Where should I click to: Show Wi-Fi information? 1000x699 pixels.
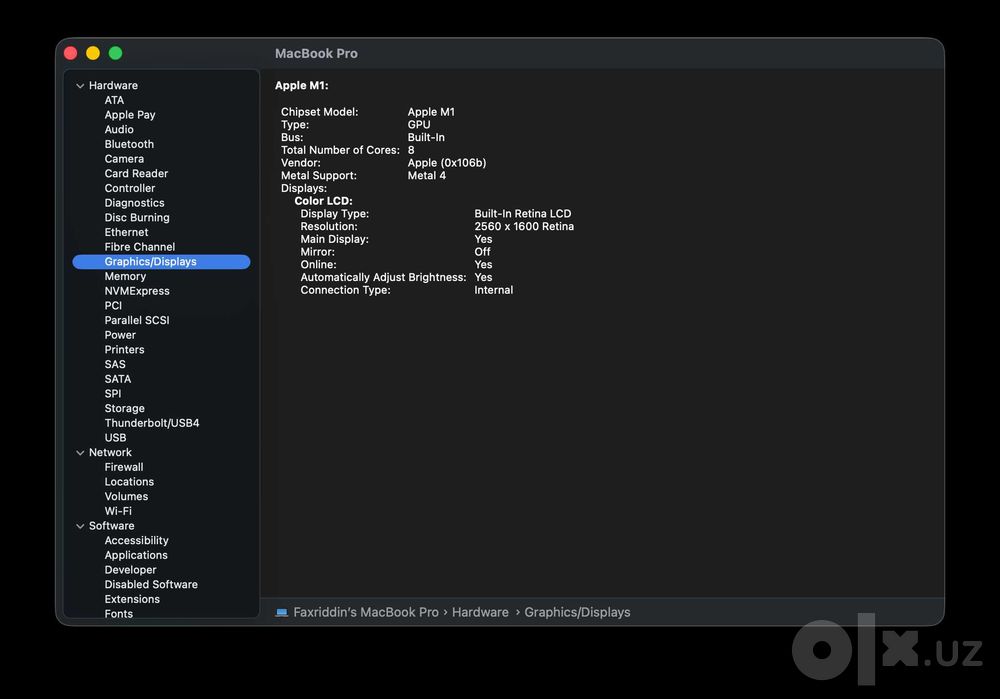coord(118,511)
